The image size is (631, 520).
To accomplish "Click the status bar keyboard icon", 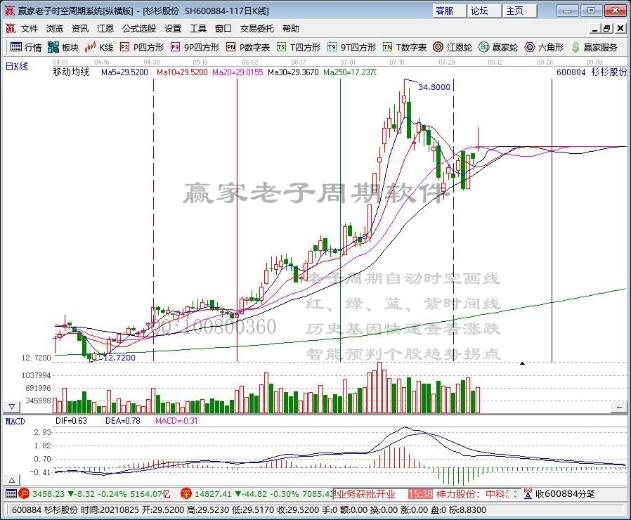I will (x=11, y=493).
